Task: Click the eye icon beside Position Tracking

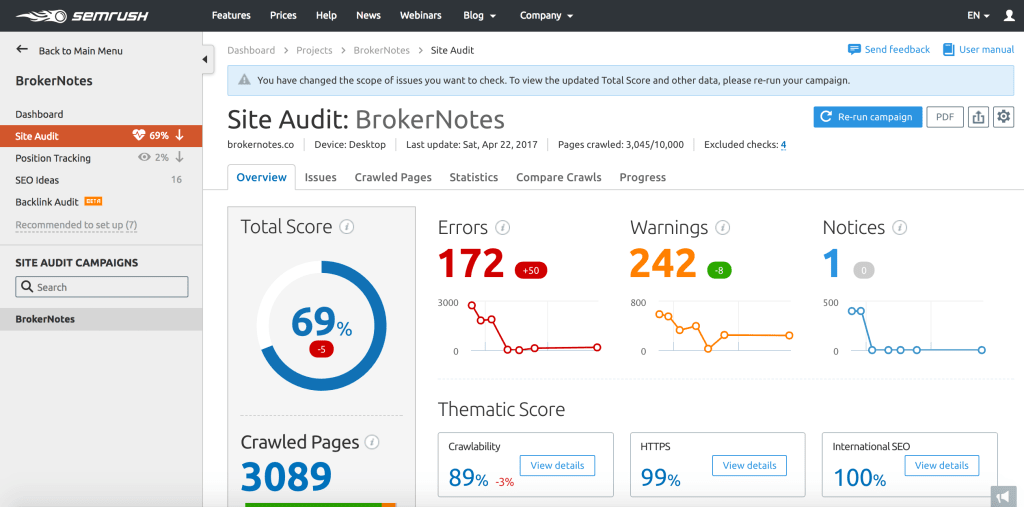Action: click(x=144, y=157)
